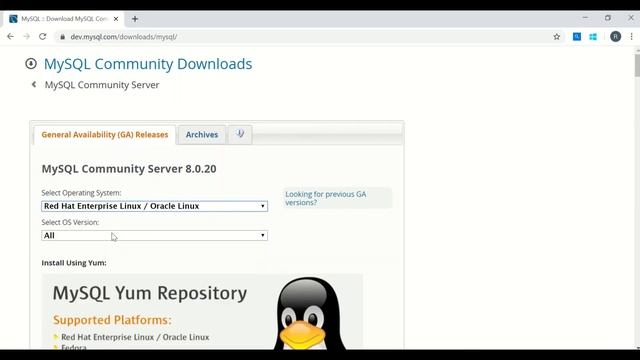The height and width of the screenshot is (360, 640).
Task: Click the address bar URL
Action: point(123,37)
